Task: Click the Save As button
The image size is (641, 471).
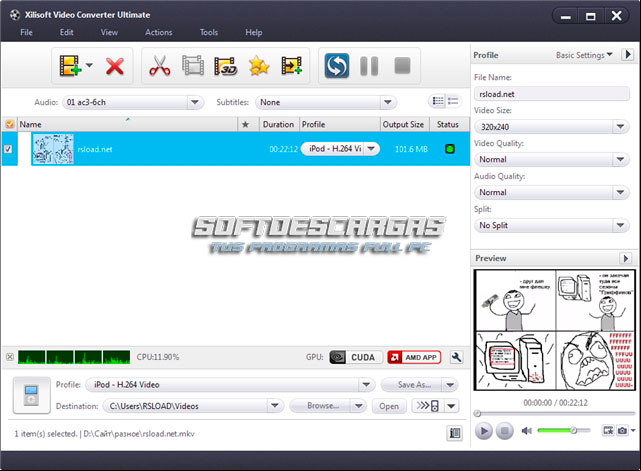Action: 412,385
